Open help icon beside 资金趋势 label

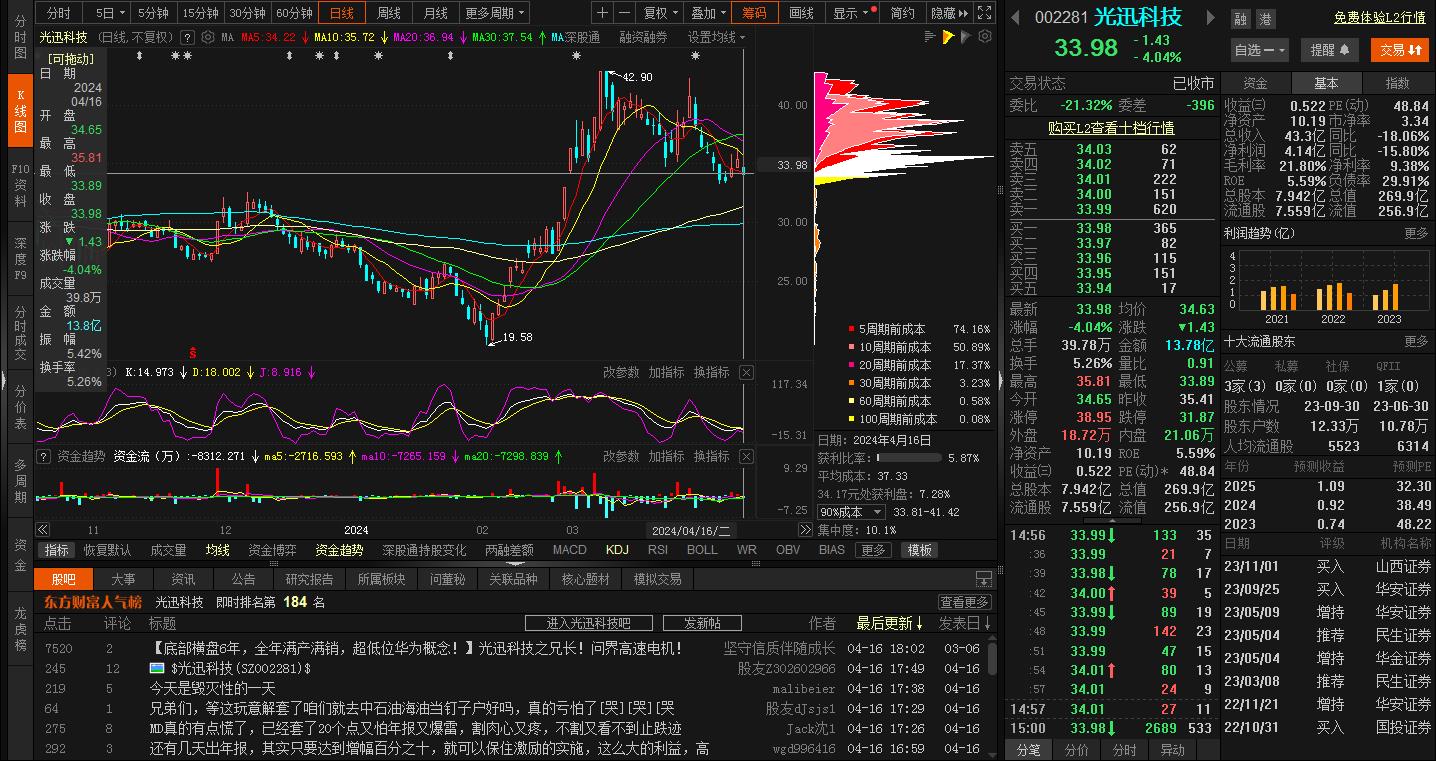pyautogui.click(x=44, y=456)
